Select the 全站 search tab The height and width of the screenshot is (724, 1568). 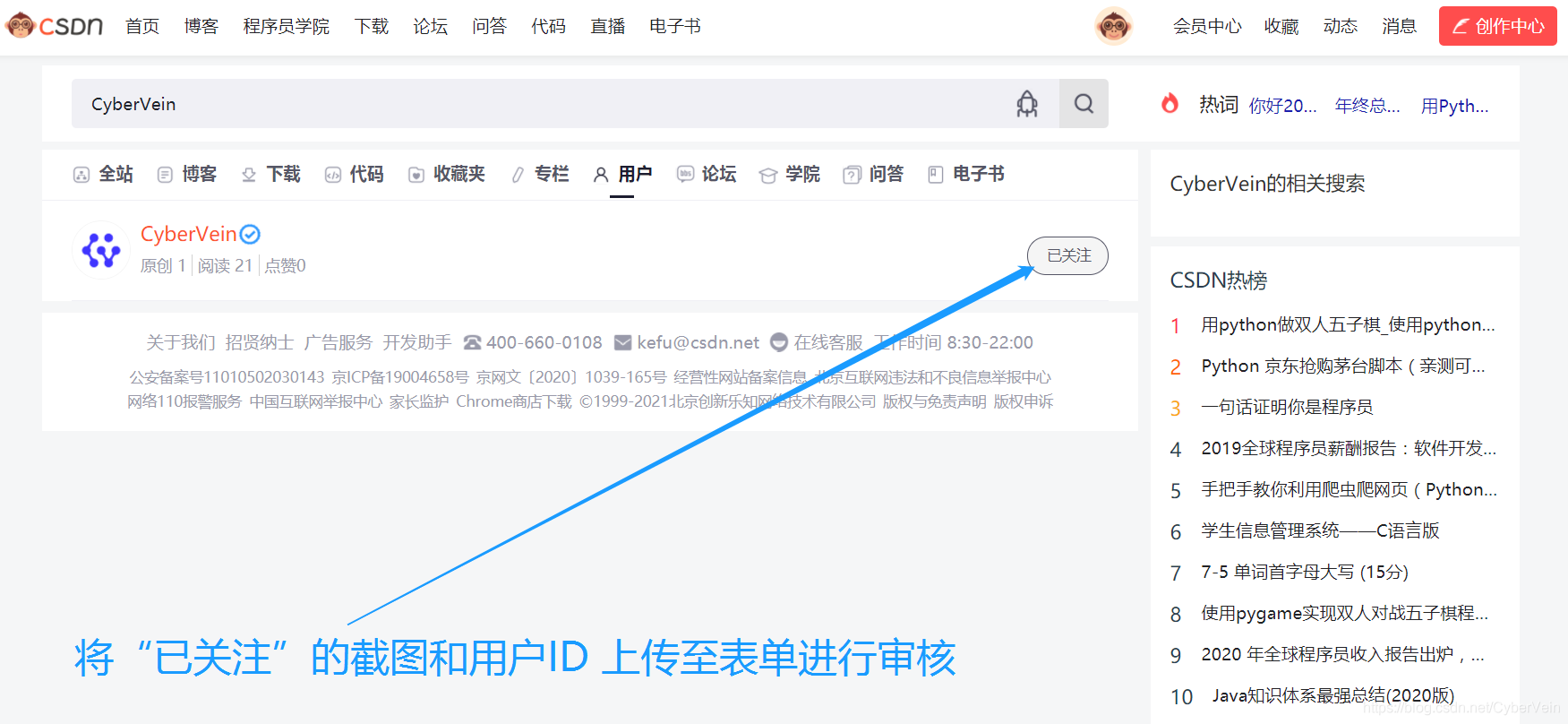[103, 174]
